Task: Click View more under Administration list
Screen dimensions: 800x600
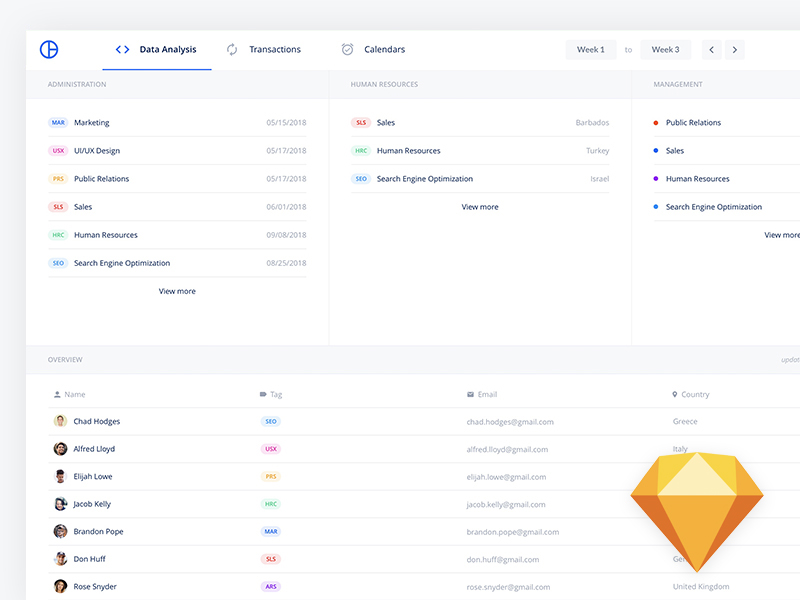Action: 177,291
